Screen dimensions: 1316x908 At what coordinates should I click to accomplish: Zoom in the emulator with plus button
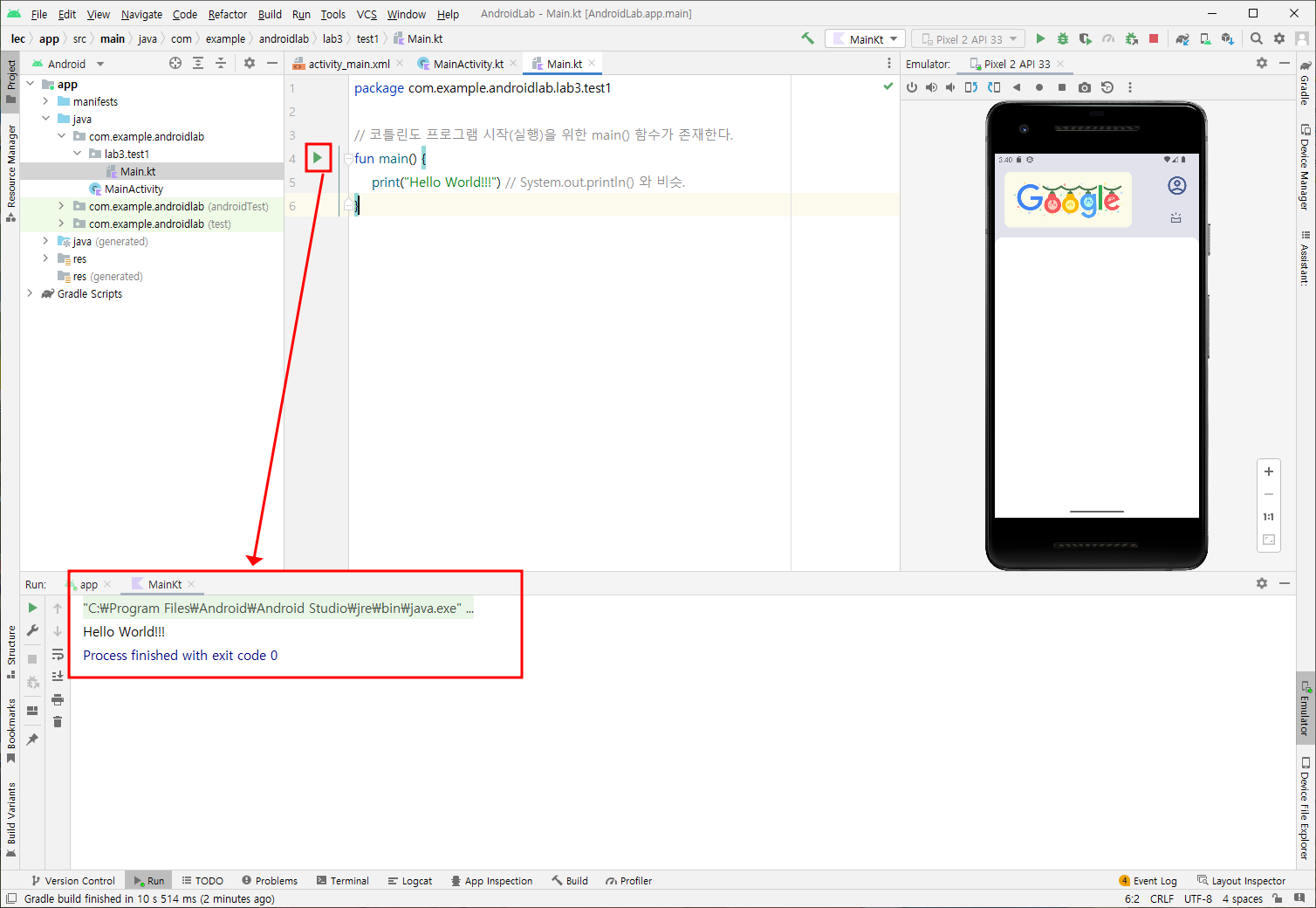tap(1269, 471)
